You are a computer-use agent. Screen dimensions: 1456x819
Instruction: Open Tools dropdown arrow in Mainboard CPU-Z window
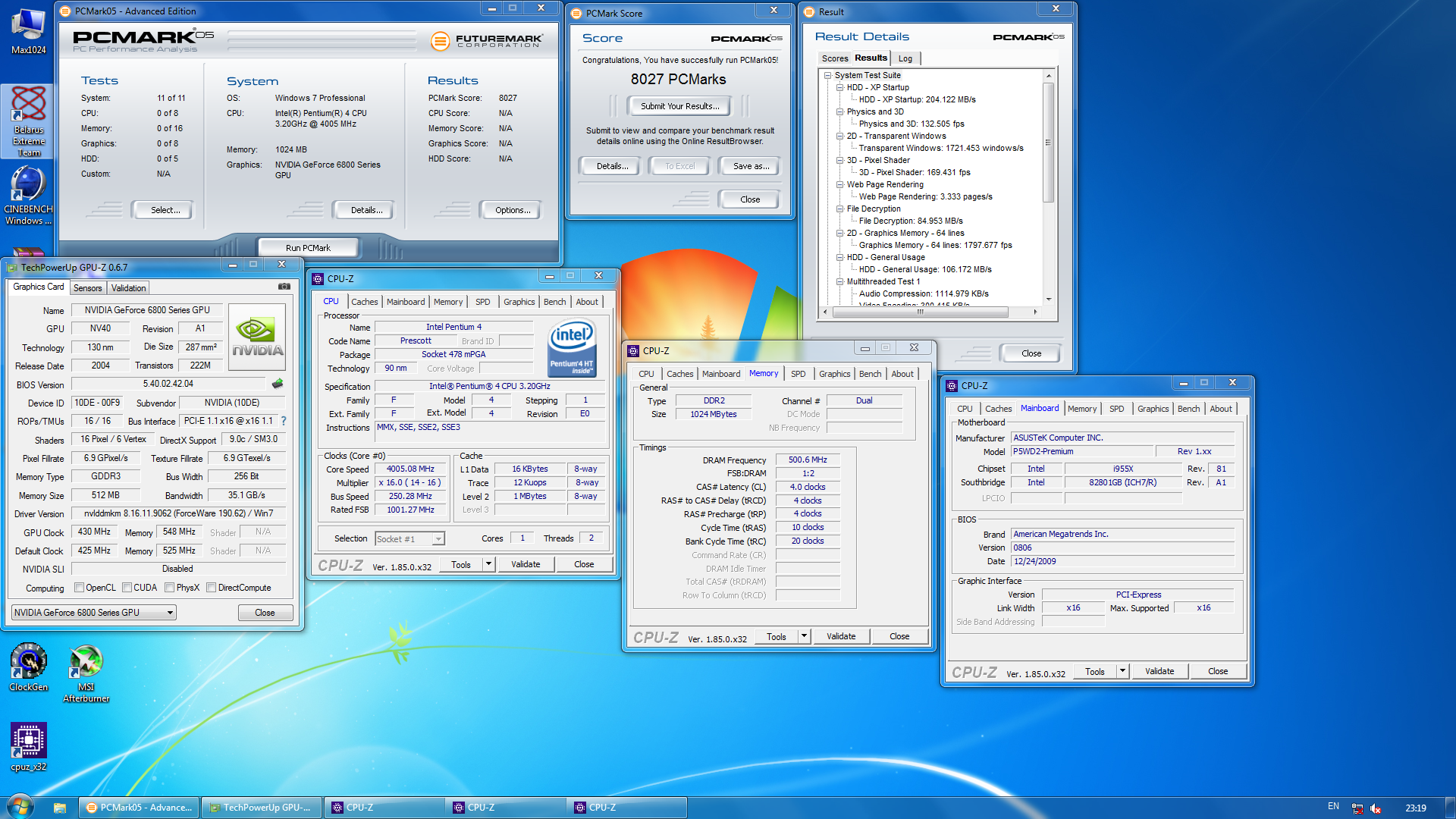pos(1122,671)
